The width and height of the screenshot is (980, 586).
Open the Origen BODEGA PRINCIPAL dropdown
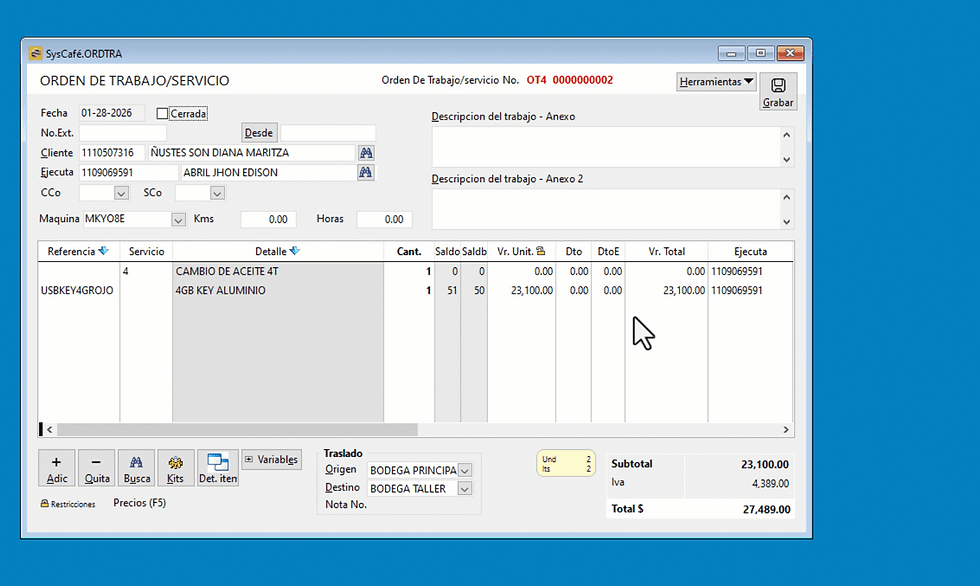click(464, 470)
